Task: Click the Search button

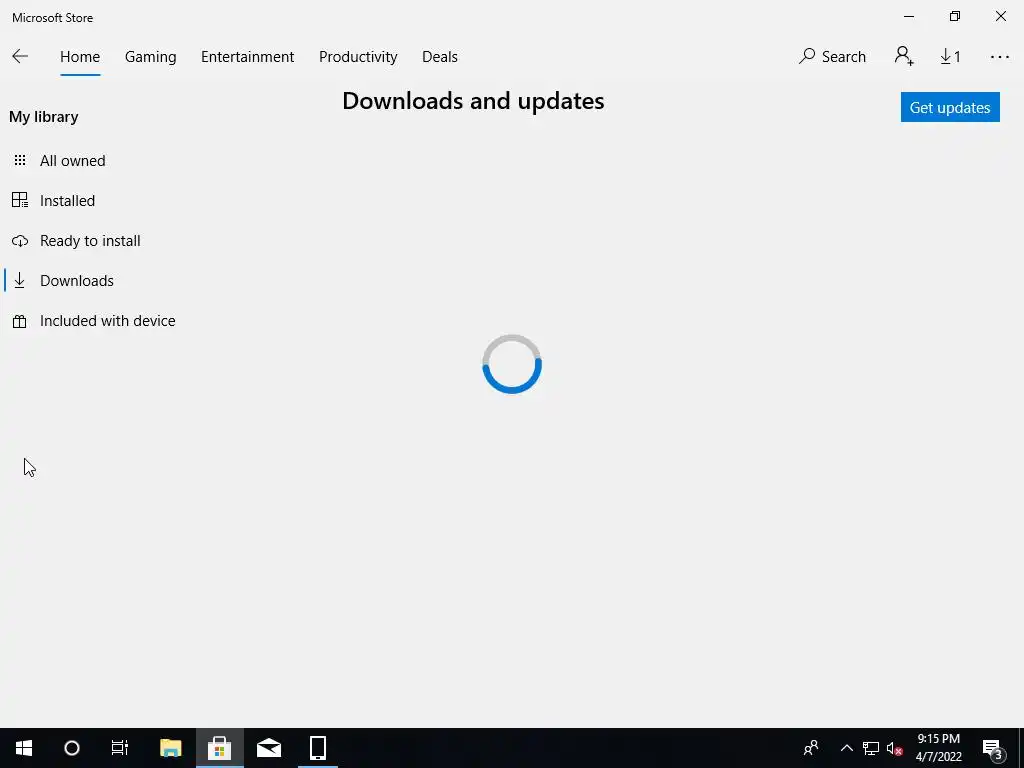Action: pos(832,56)
